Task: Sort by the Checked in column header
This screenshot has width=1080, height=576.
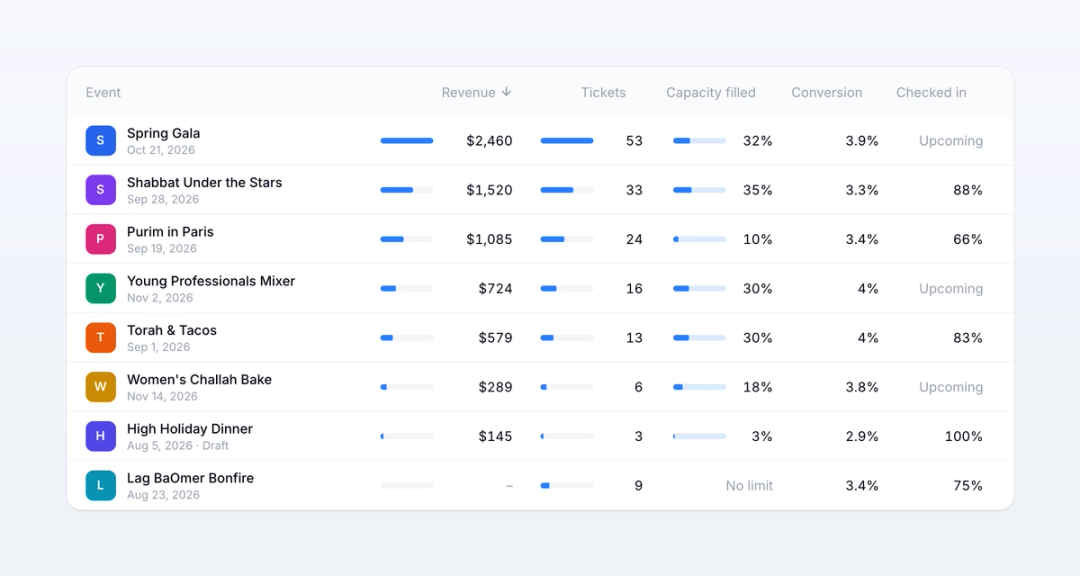Action: [931, 92]
